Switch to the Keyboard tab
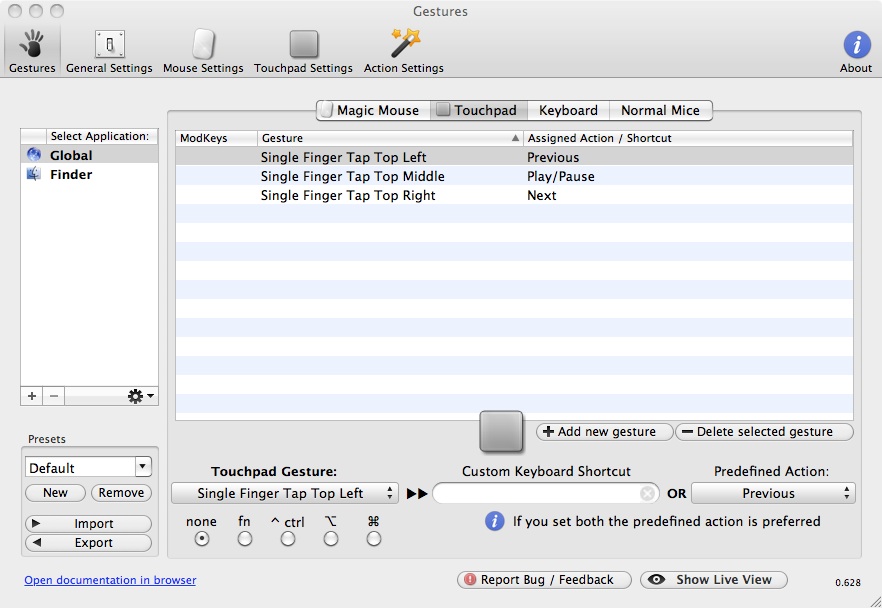882x608 pixels. [568, 111]
